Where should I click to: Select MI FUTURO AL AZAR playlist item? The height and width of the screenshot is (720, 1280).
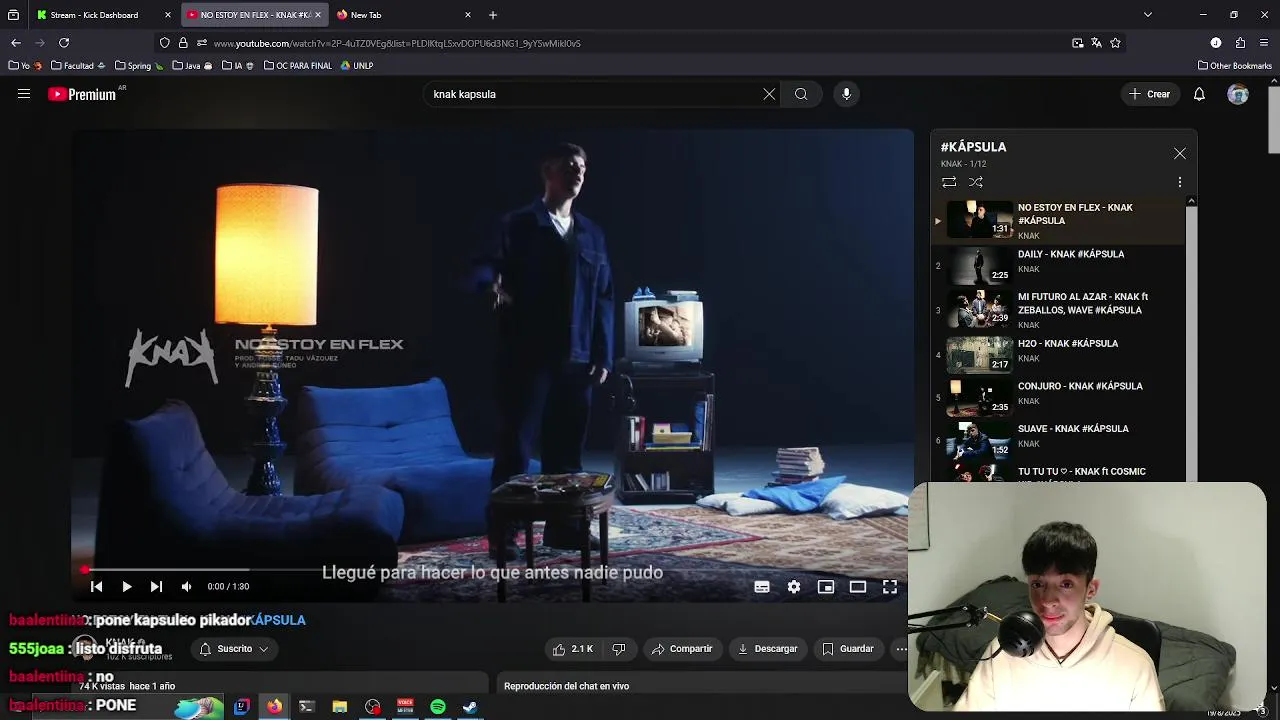[1058, 309]
